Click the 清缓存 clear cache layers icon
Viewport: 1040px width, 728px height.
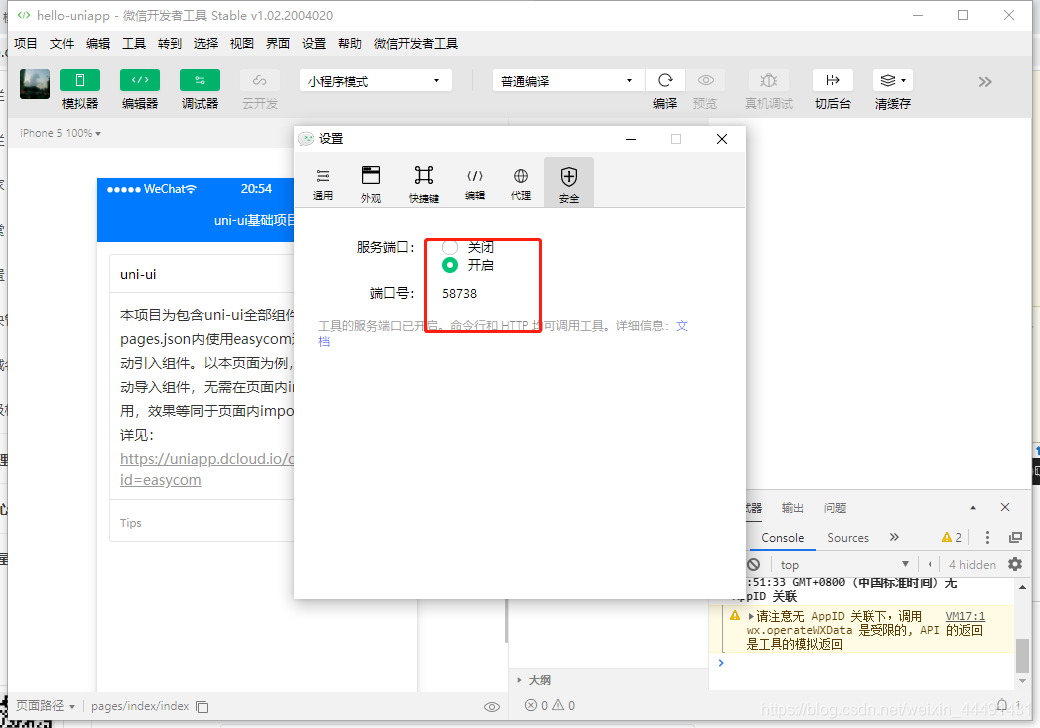pyautogui.click(x=893, y=81)
